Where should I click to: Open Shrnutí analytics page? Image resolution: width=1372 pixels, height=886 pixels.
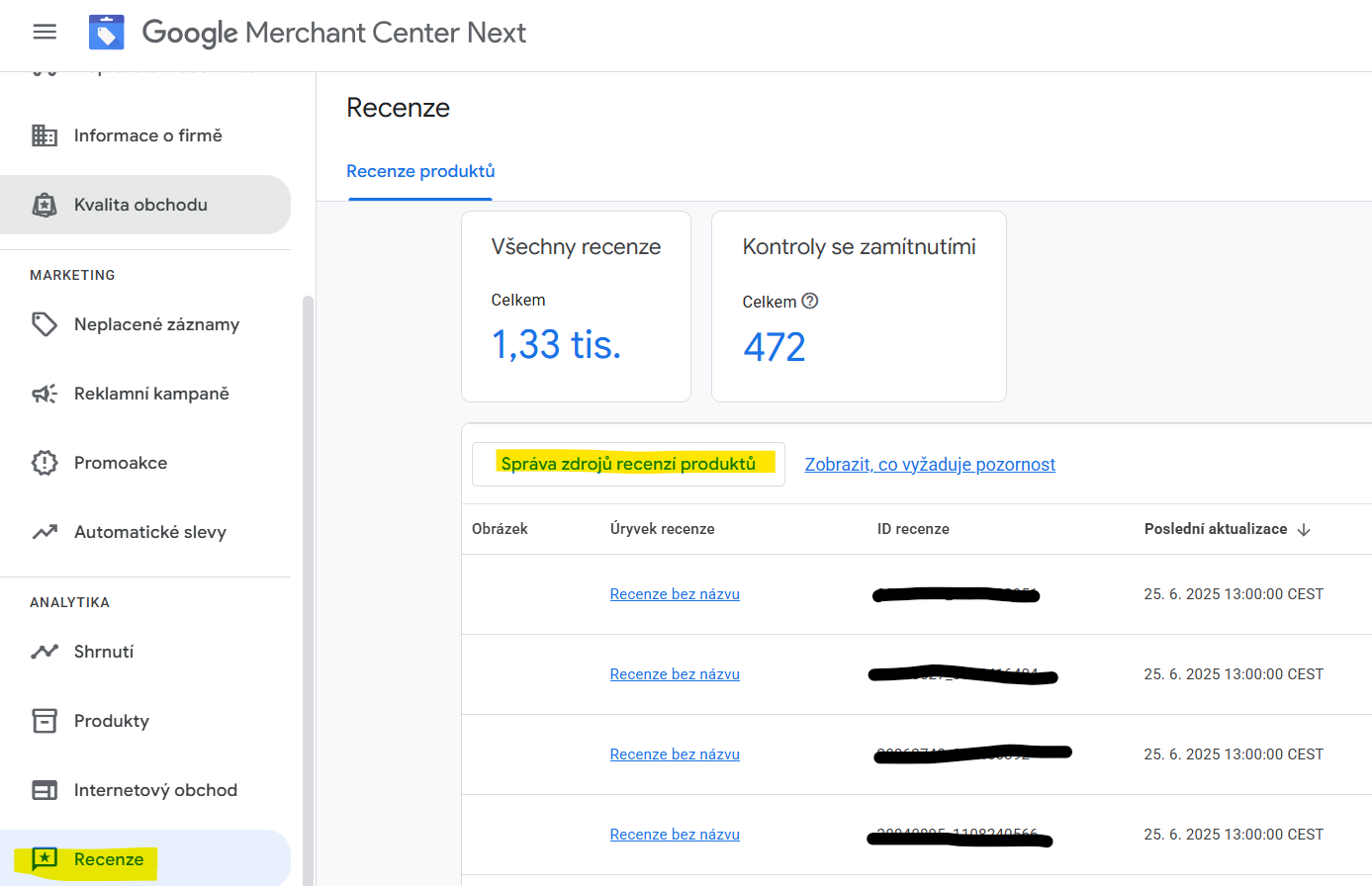tap(145, 652)
